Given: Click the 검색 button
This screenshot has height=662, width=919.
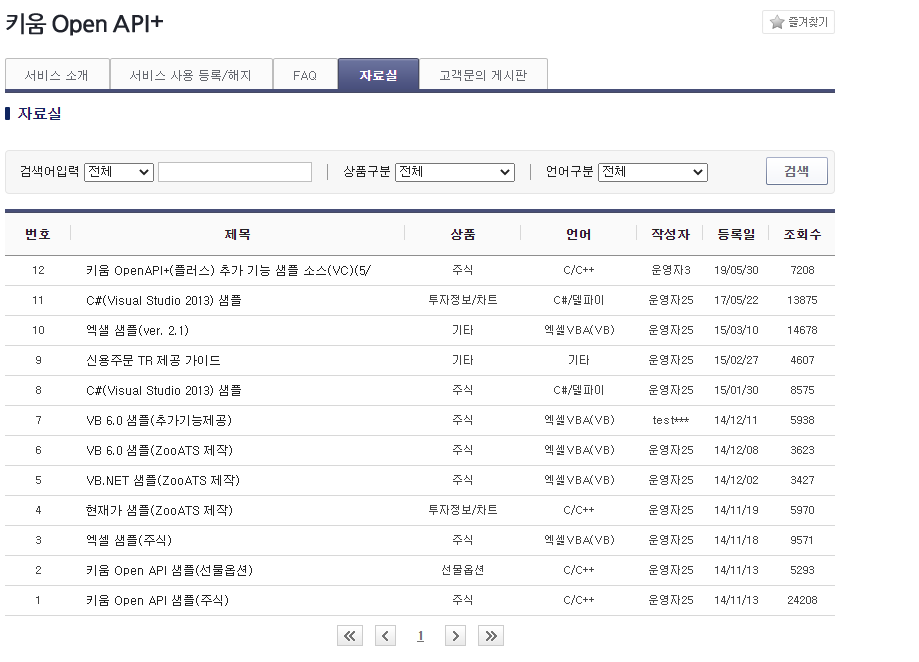Looking at the screenshot, I should (x=797, y=171).
